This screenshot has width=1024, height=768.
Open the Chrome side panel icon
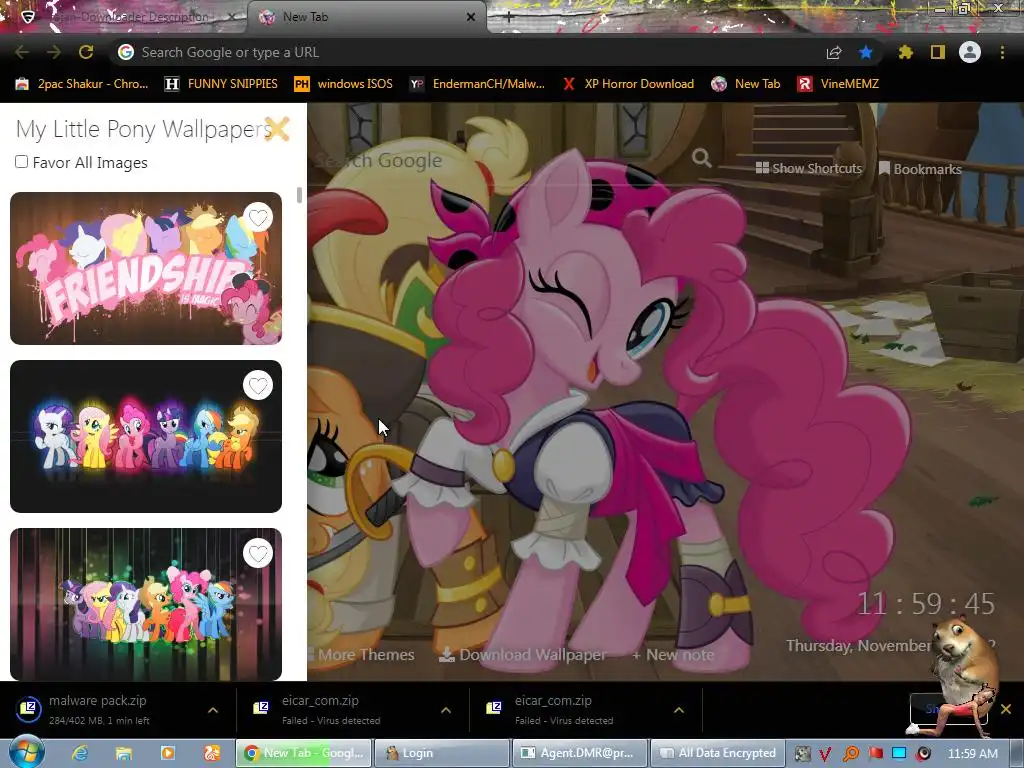pos(938,52)
